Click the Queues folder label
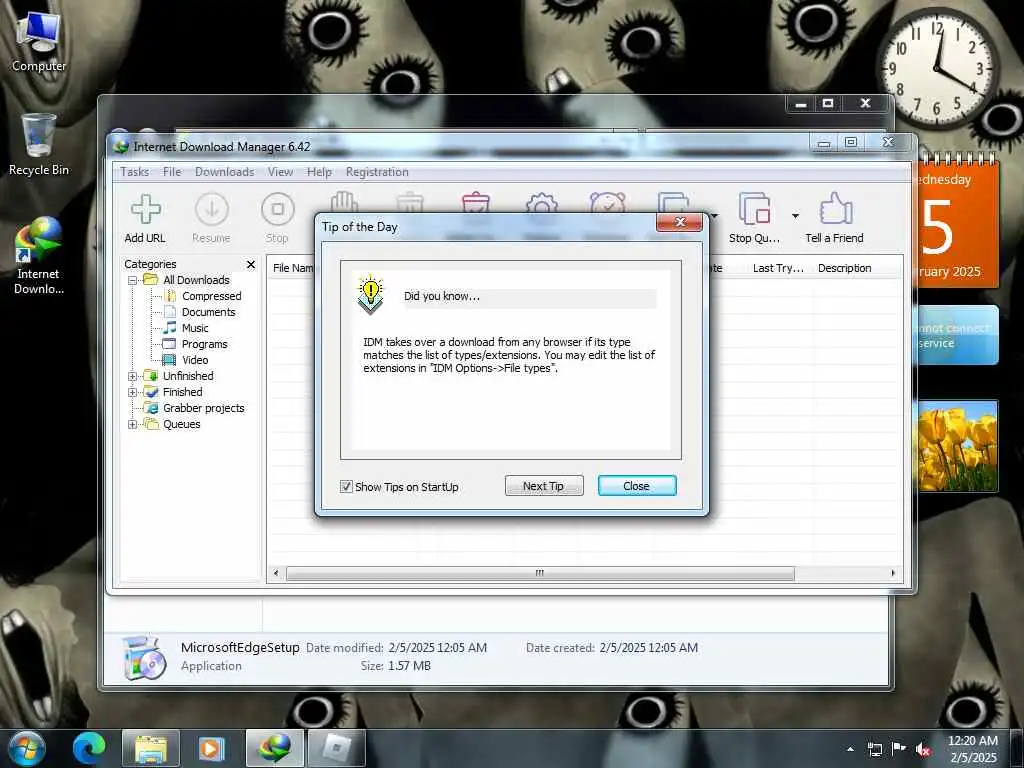This screenshot has height=768, width=1024. [x=182, y=424]
